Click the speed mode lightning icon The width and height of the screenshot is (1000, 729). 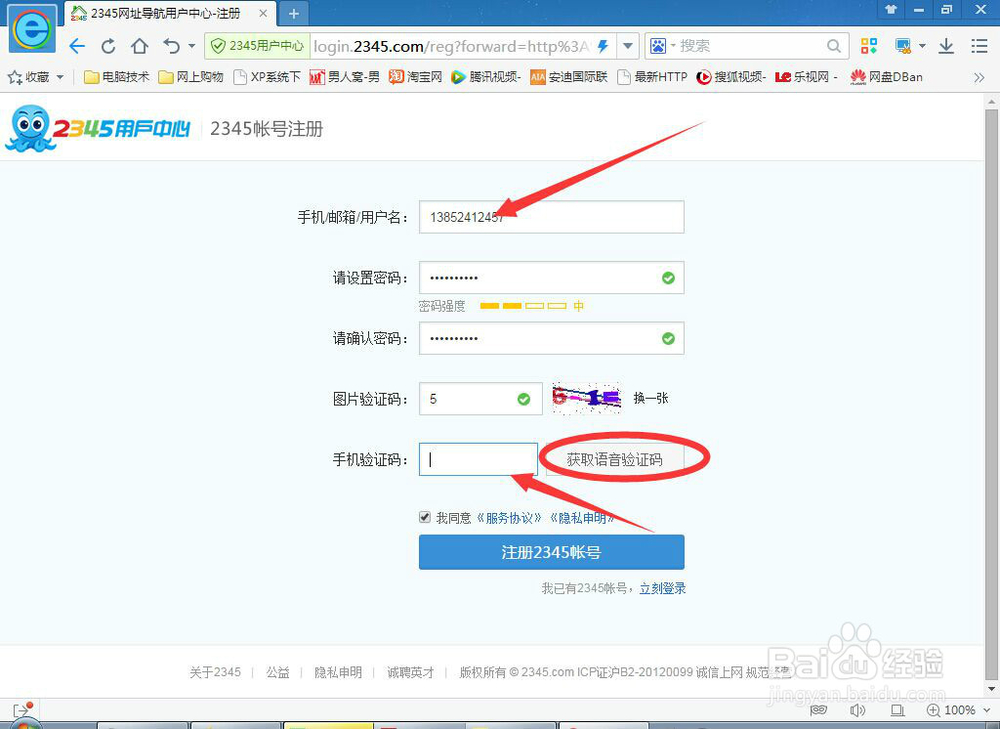pos(603,46)
